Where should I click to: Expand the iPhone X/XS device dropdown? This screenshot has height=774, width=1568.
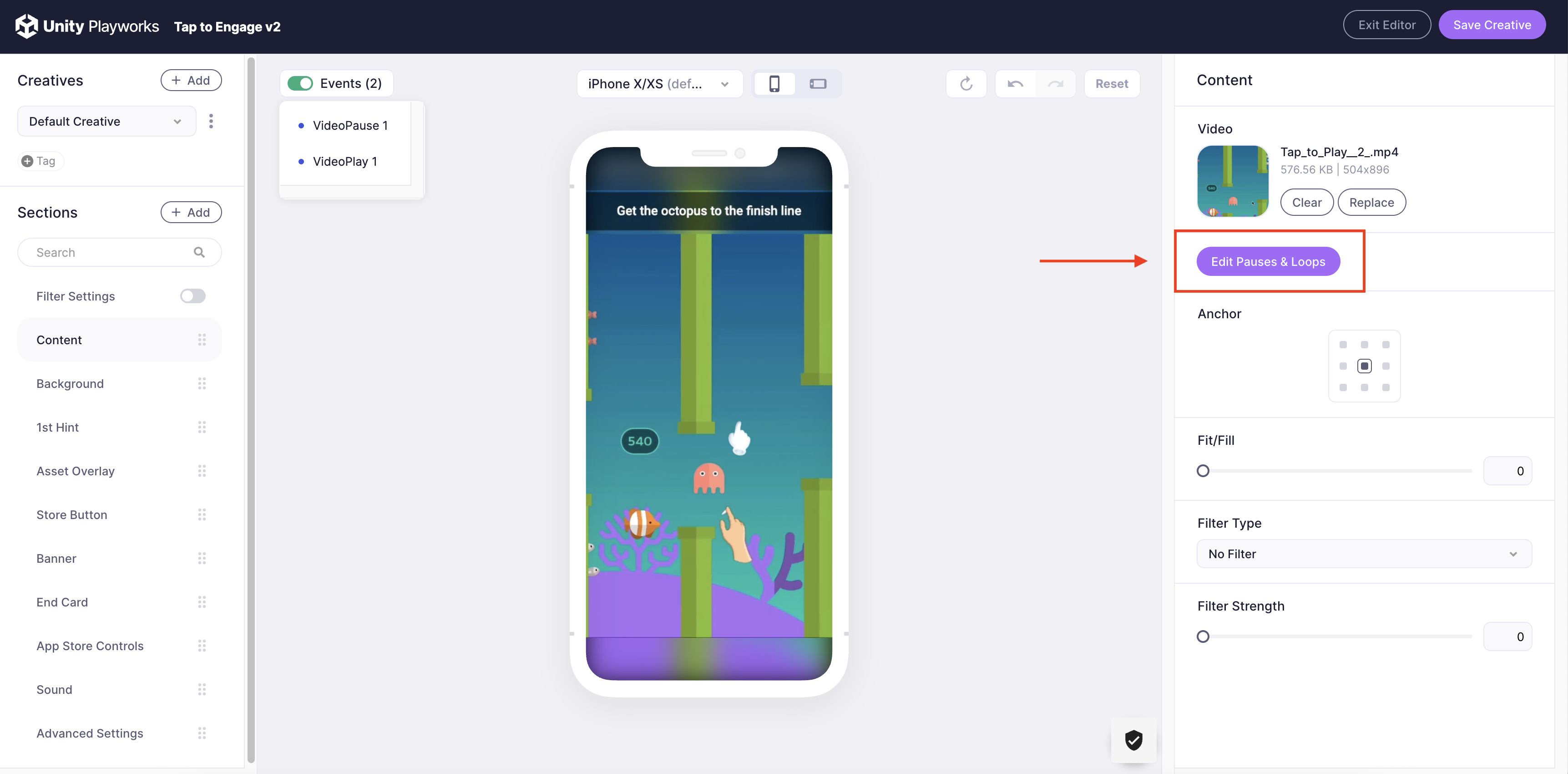tap(659, 83)
